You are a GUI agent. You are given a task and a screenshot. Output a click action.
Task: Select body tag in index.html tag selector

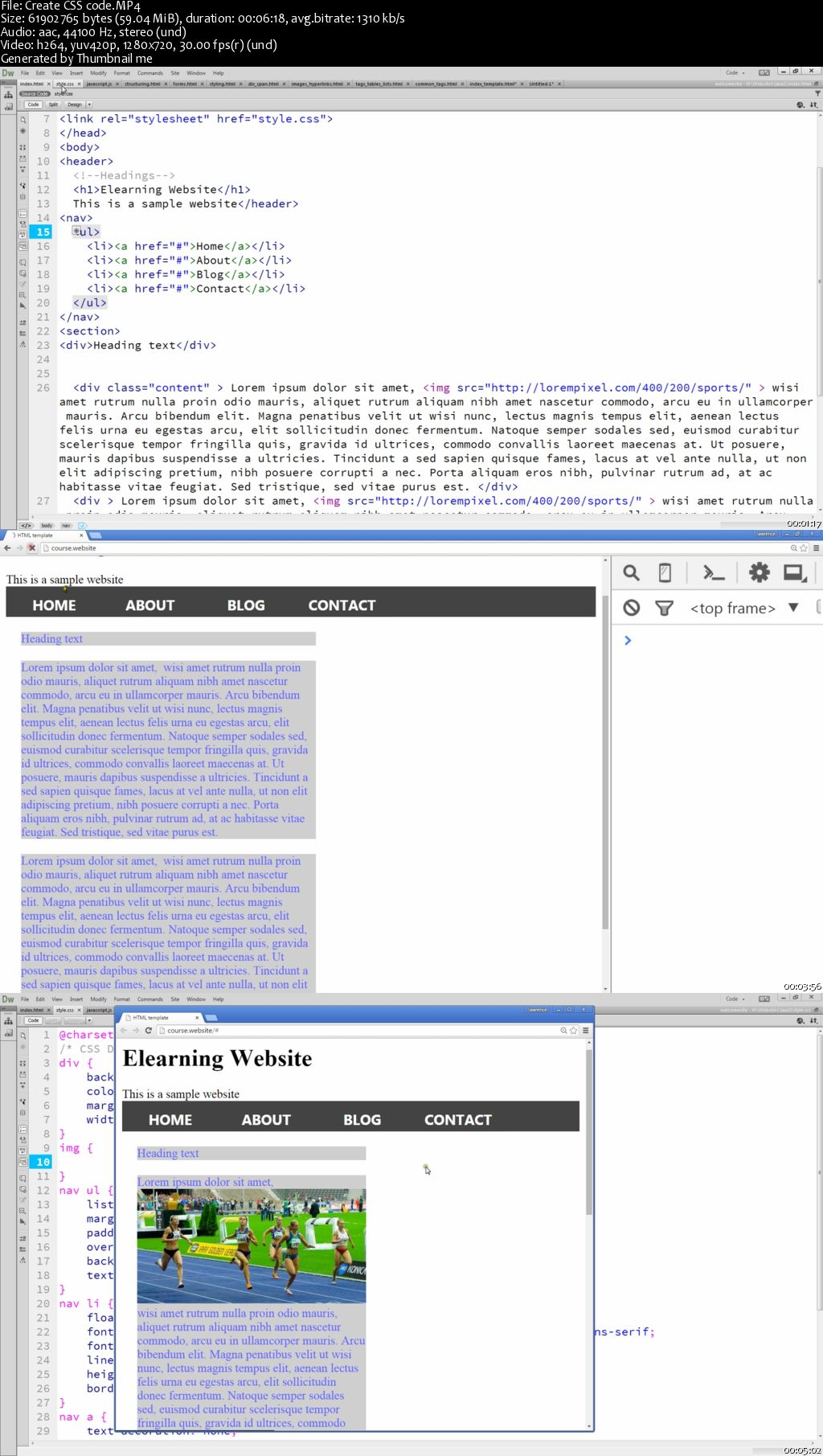click(x=47, y=526)
